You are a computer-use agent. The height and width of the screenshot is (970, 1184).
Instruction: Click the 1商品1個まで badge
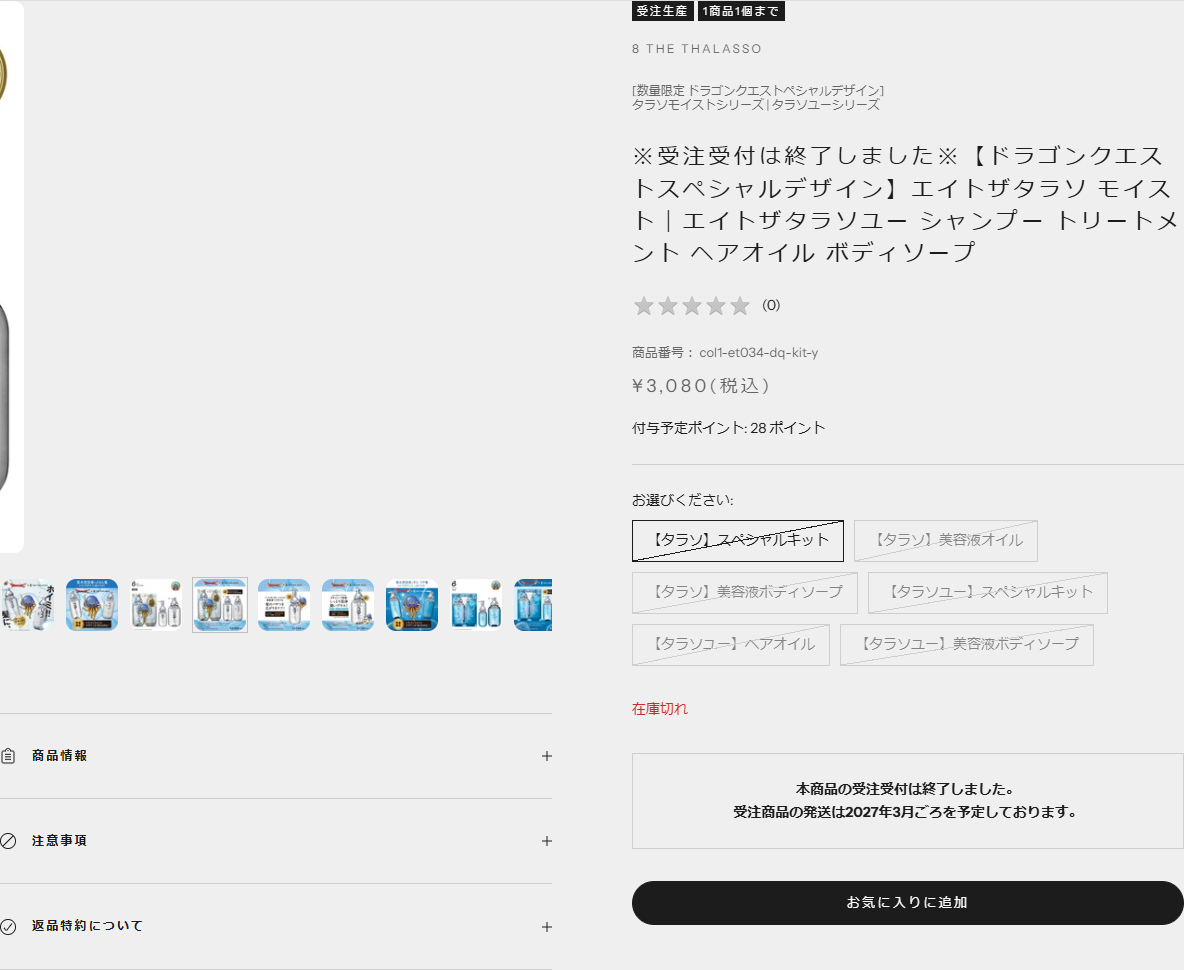[741, 11]
